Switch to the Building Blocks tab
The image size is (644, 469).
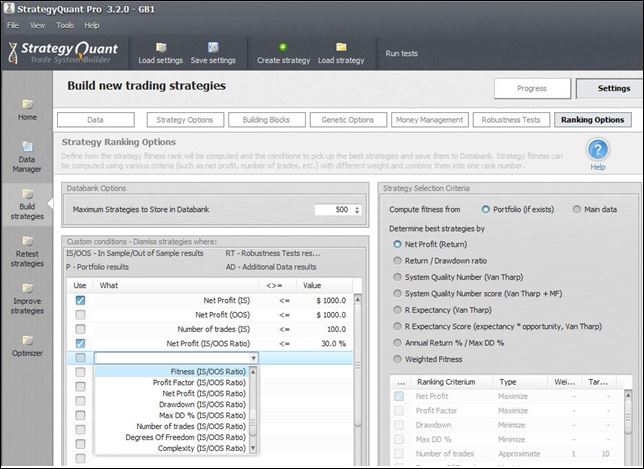click(267, 120)
